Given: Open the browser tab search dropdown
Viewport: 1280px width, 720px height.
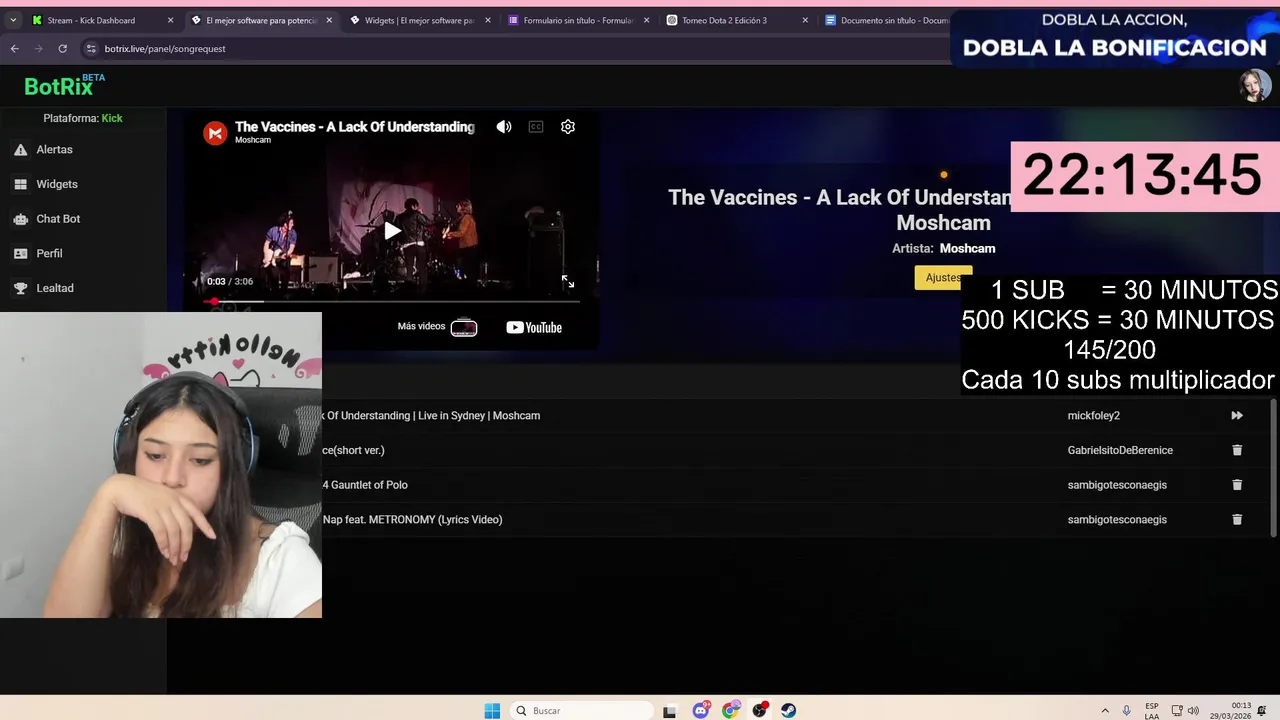Looking at the screenshot, I should (13, 20).
